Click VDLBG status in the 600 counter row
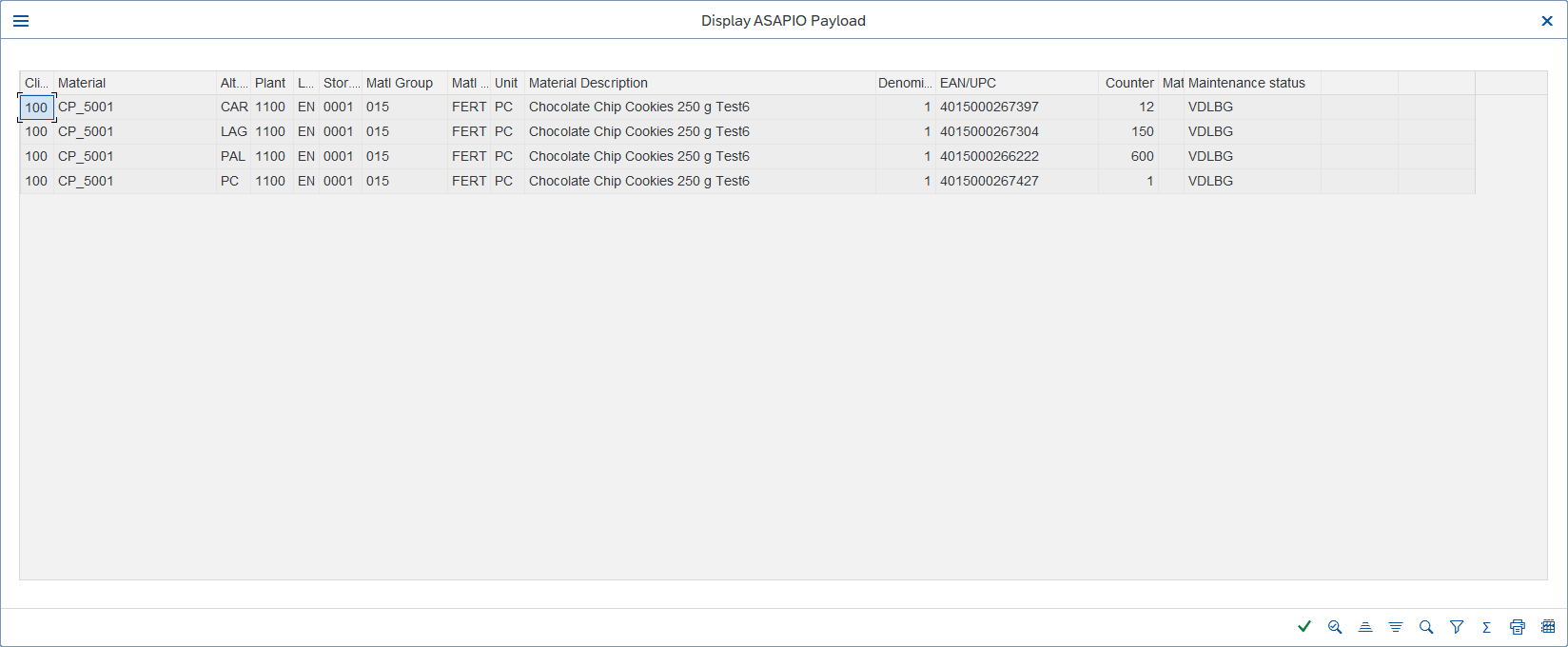Image resolution: width=1568 pixels, height=647 pixels. (x=1252, y=157)
